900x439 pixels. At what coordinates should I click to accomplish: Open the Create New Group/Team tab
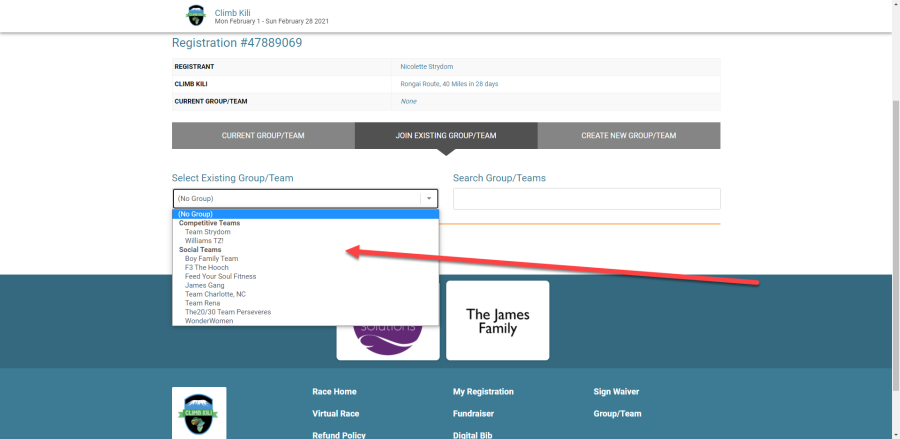[x=629, y=135]
